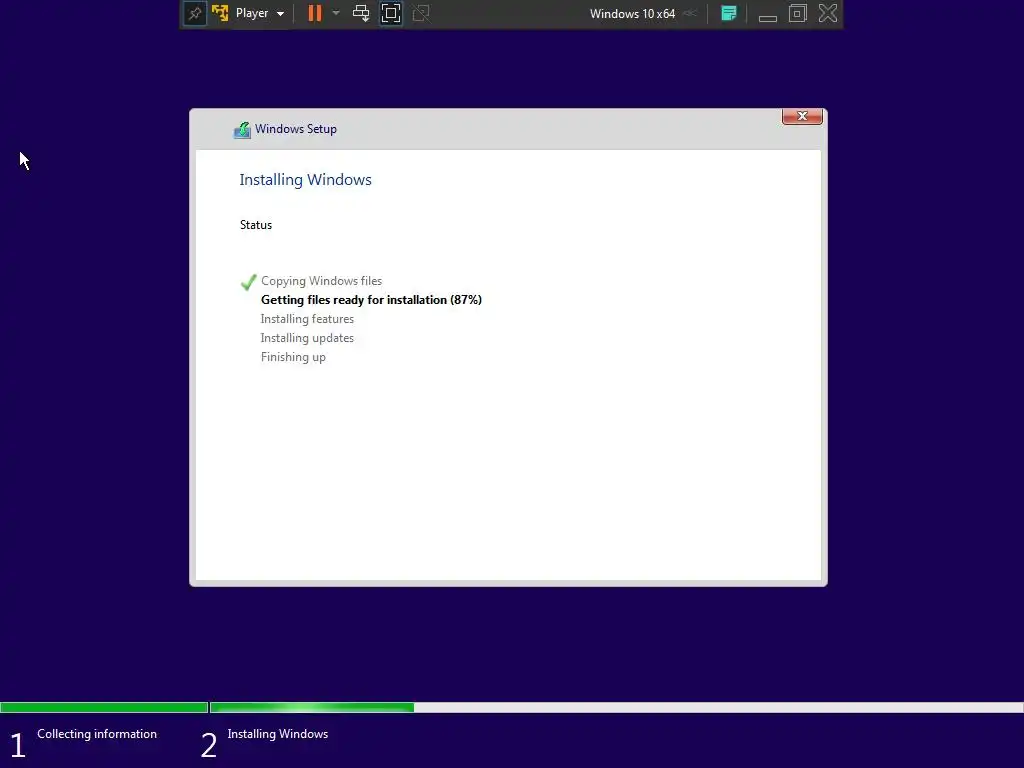Click the Installing features step
Viewport: 1024px width, 768px height.
click(x=307, y=319)
